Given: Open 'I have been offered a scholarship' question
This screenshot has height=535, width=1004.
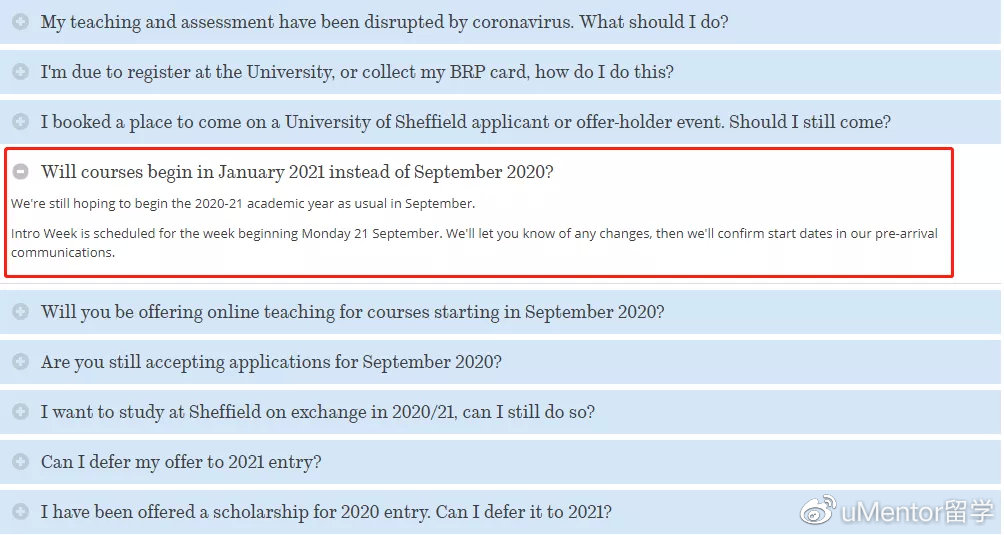Looking at the screenshot, I should [x=500, y=511].
